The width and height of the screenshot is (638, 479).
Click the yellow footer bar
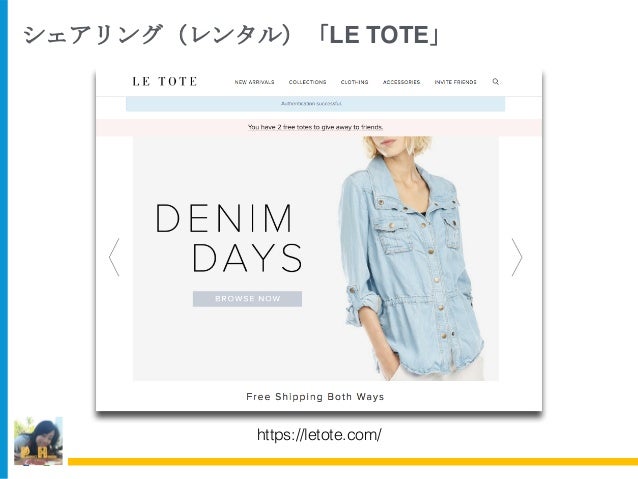(x=353, y=462)
